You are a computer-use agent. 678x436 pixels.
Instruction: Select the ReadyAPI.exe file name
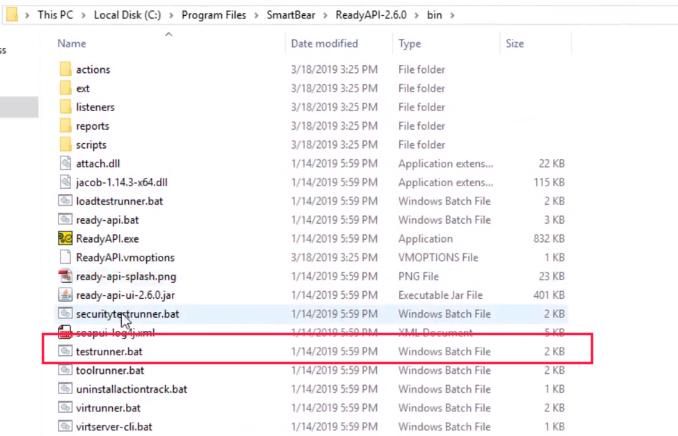click(107, 239)
